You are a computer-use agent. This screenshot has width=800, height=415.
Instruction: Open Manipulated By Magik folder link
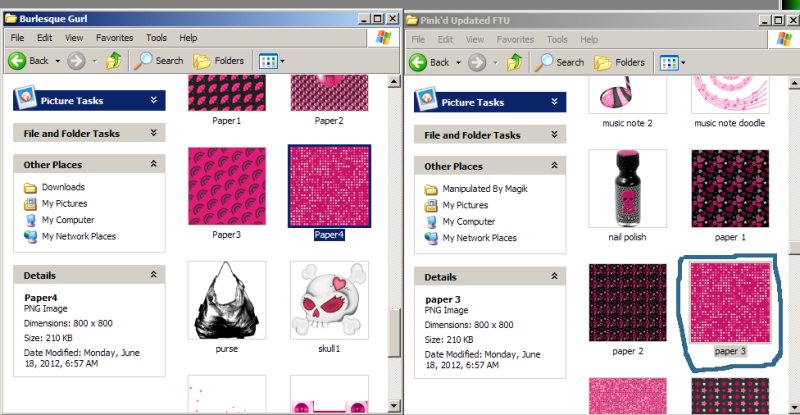[x=485, y=189]
